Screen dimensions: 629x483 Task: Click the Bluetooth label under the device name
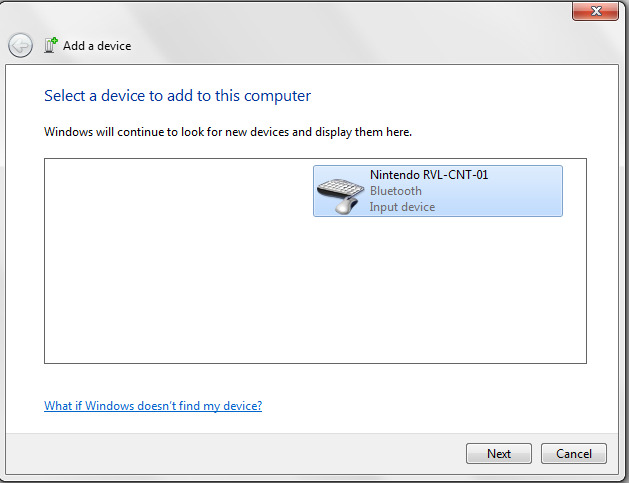tap(396, 191)
